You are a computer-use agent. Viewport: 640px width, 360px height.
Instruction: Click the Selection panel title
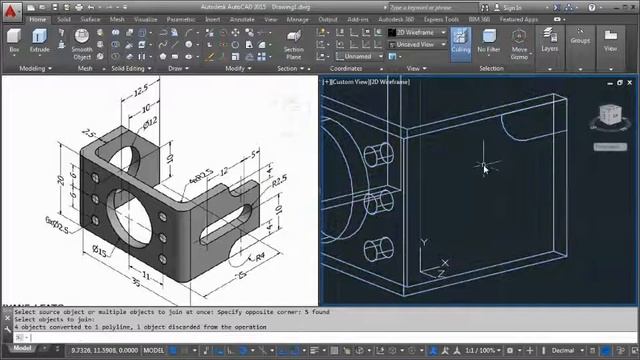click(491, 69)
